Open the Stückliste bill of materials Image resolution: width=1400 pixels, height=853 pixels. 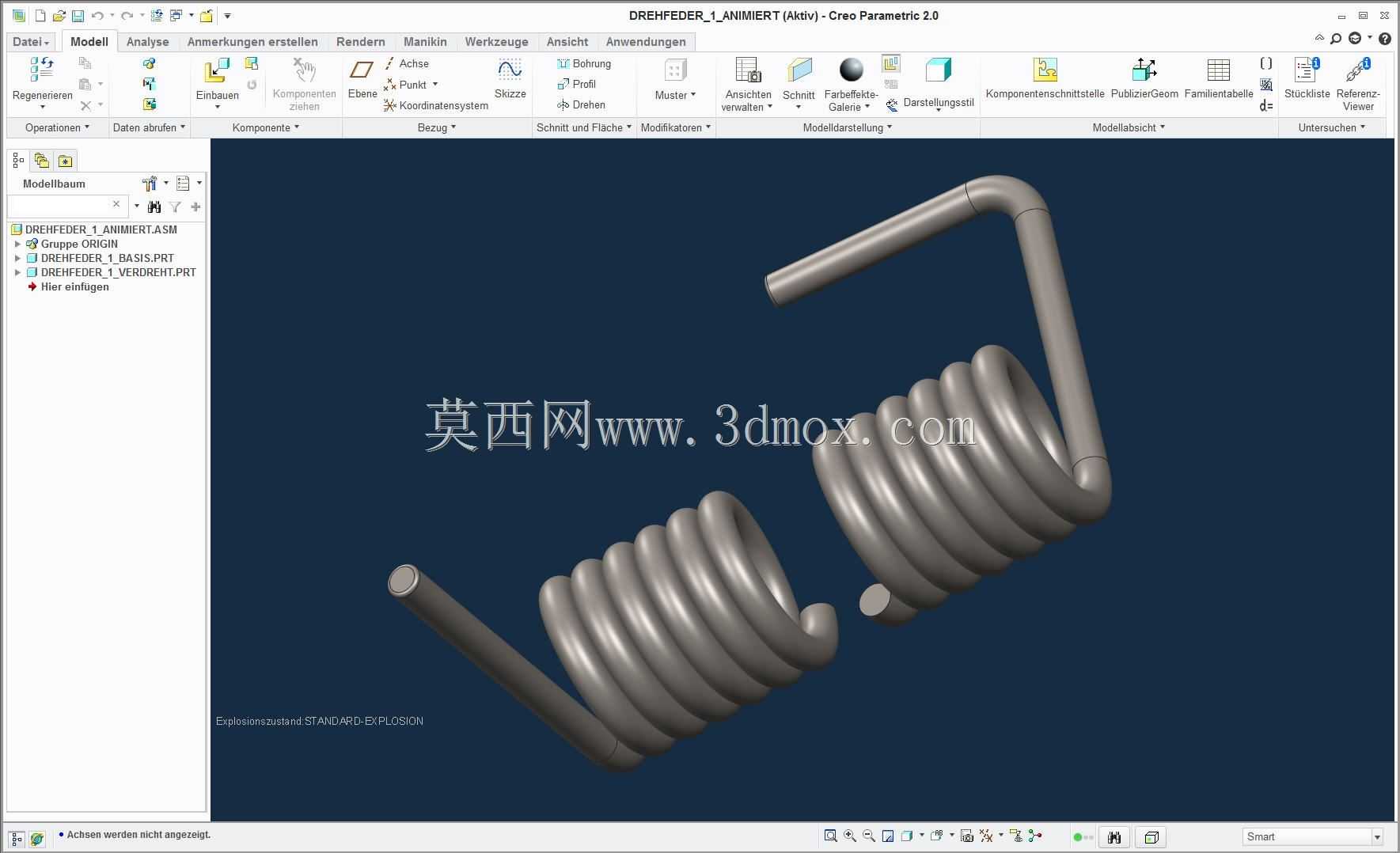(x=1307, y=70)
